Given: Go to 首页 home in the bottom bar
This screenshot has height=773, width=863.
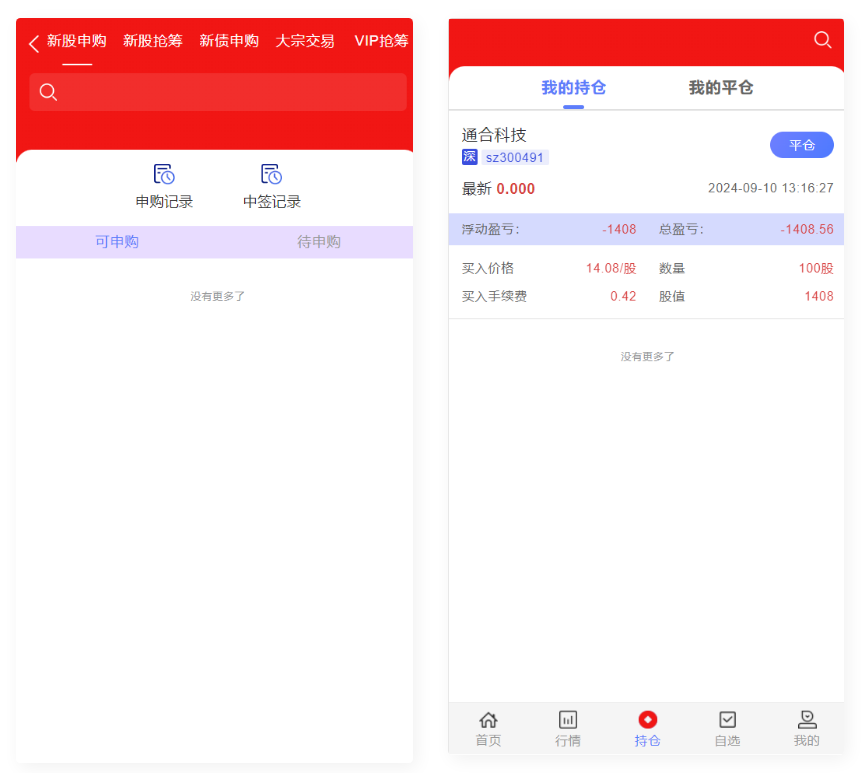Looking at the screenshot, I should (x=488, y=728).
